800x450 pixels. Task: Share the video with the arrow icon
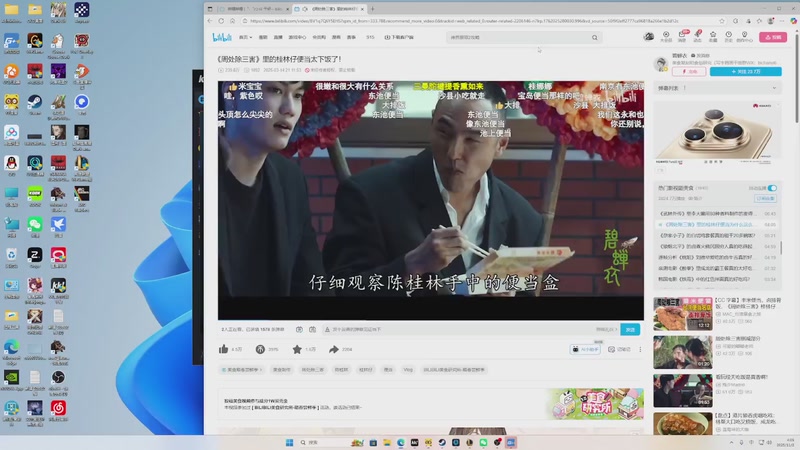click(334, 349)
